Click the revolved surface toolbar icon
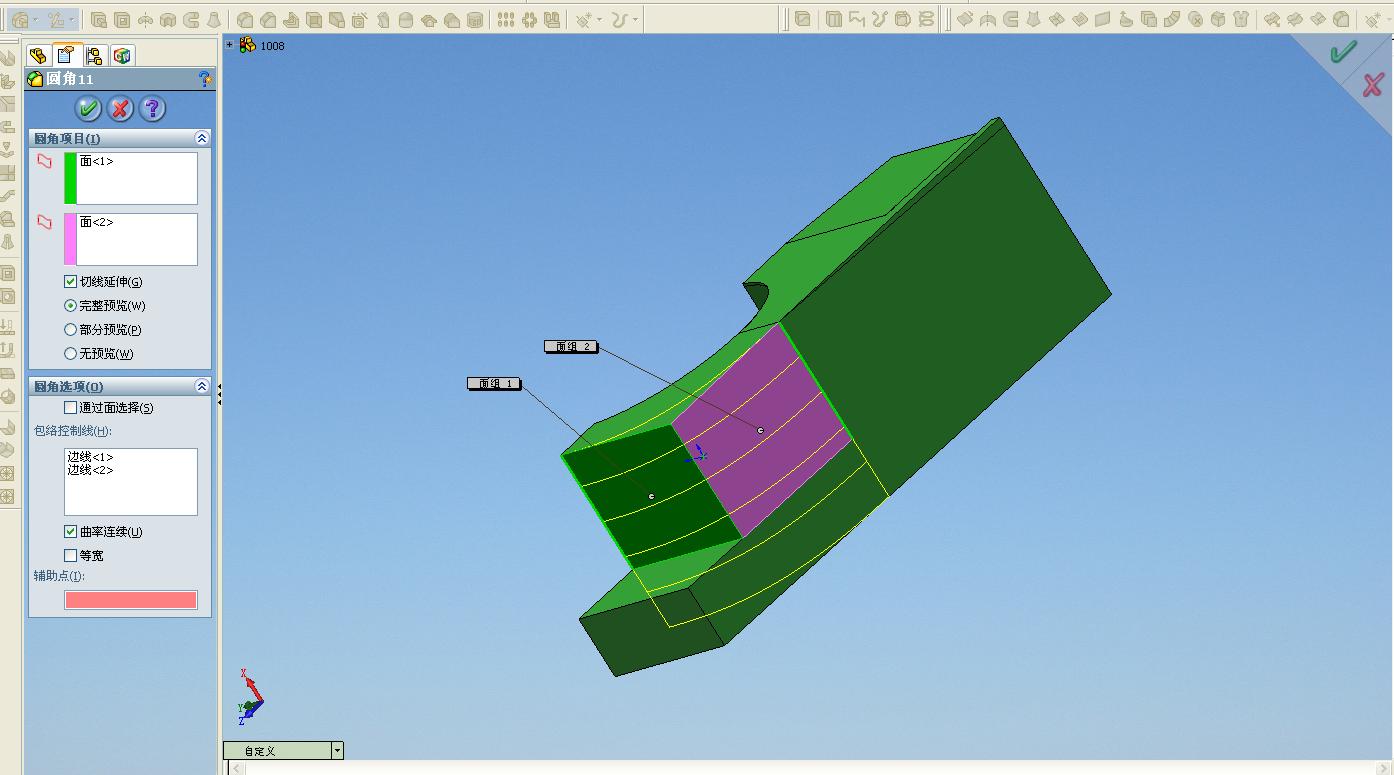The image size is (1394, 775). tap(987, 20)
